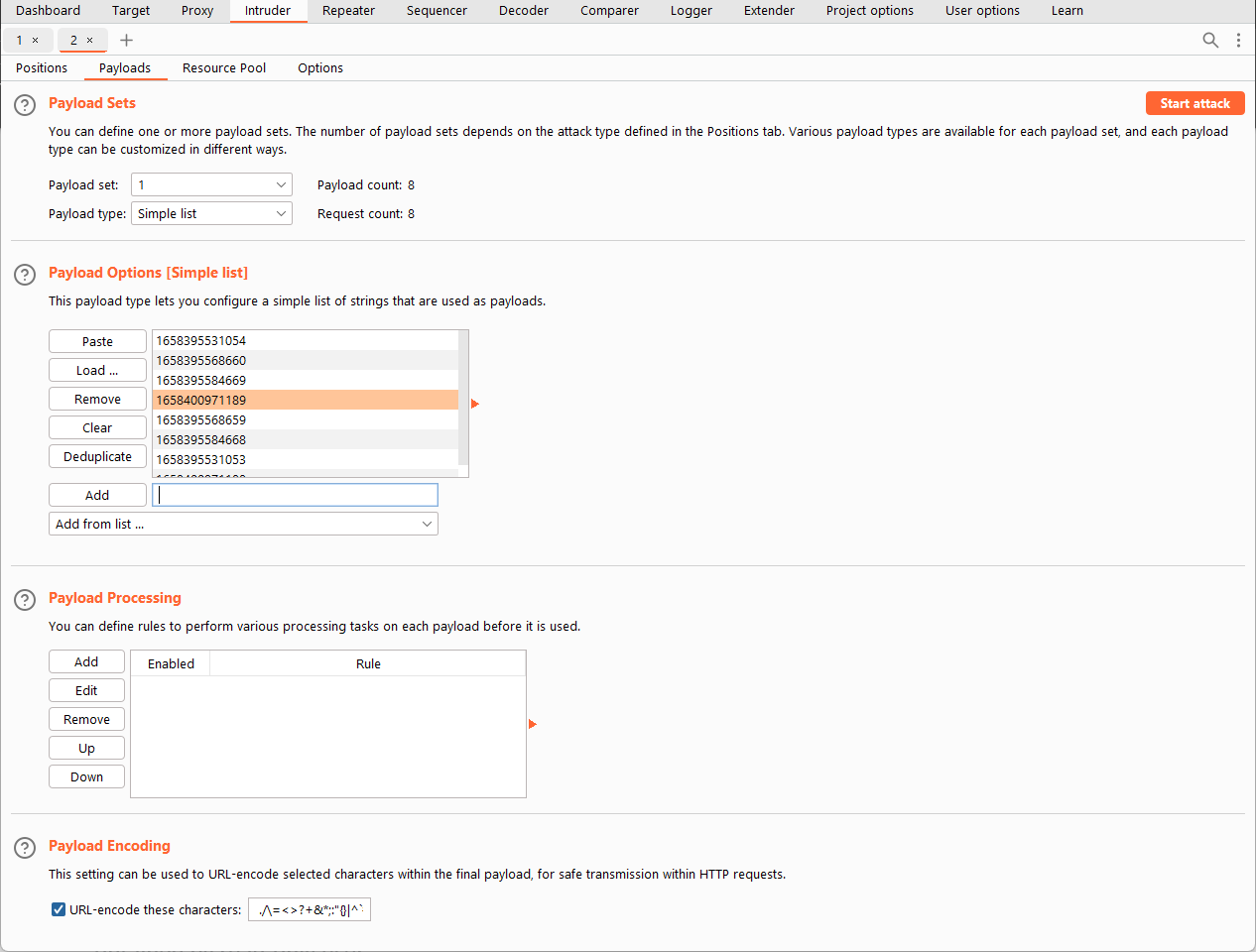Open the Repeater tab
This screenshot has width=1256, height=952.
point(348,11)
